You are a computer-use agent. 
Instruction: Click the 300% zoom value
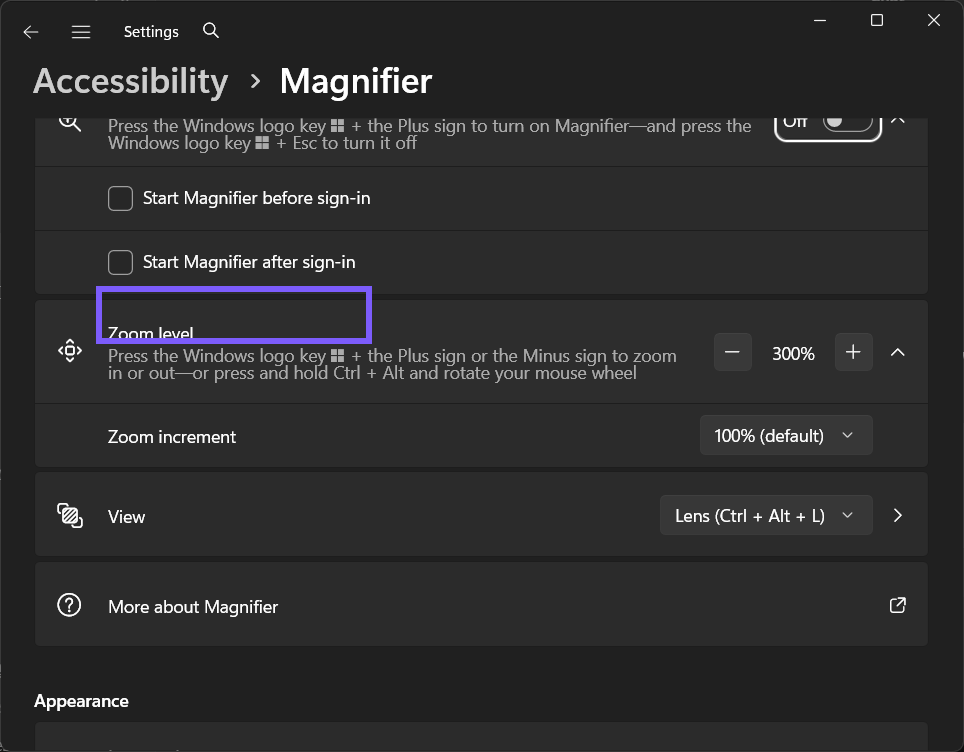point(793,354)
